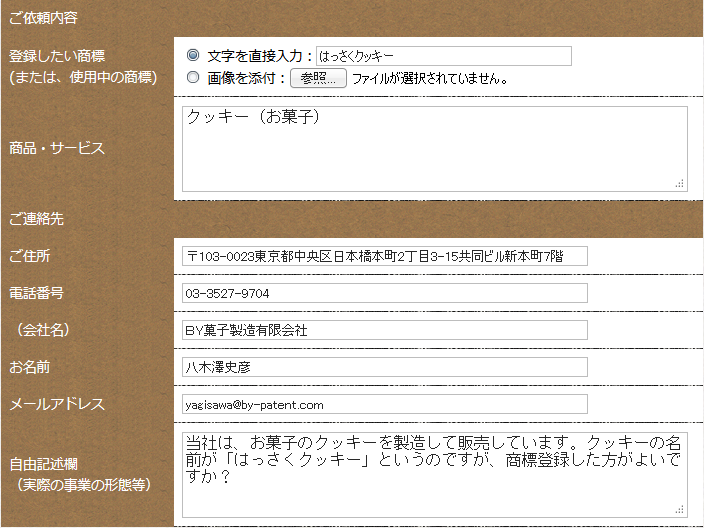The width and height of the screenshot is (704, 528).
Task: Click the メールアドレス row label
Action: 57,404
